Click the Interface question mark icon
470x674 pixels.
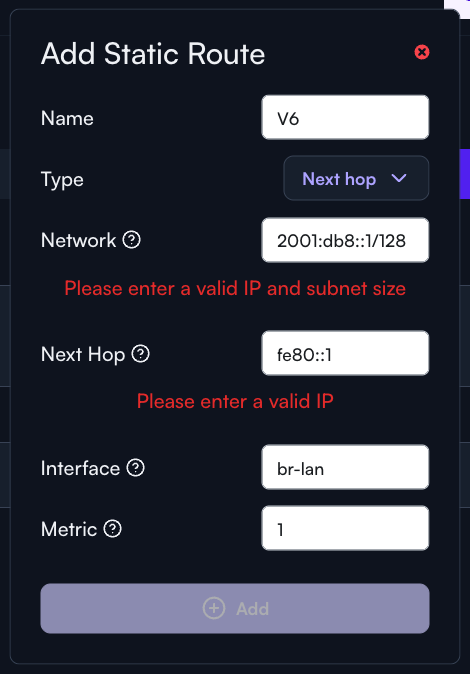click(135, 468)
